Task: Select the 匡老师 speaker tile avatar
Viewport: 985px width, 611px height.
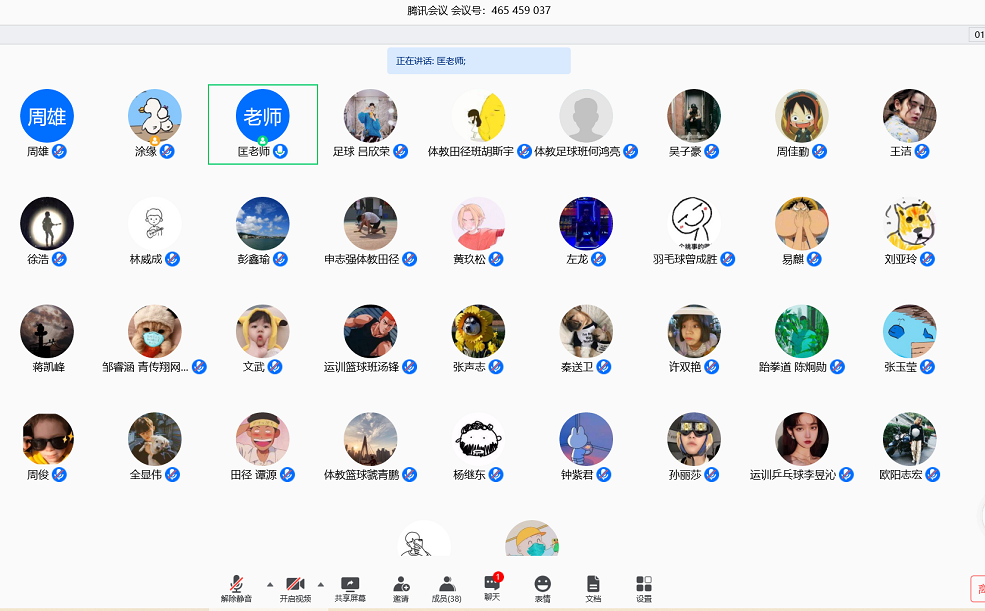Action: coord(262,116)
